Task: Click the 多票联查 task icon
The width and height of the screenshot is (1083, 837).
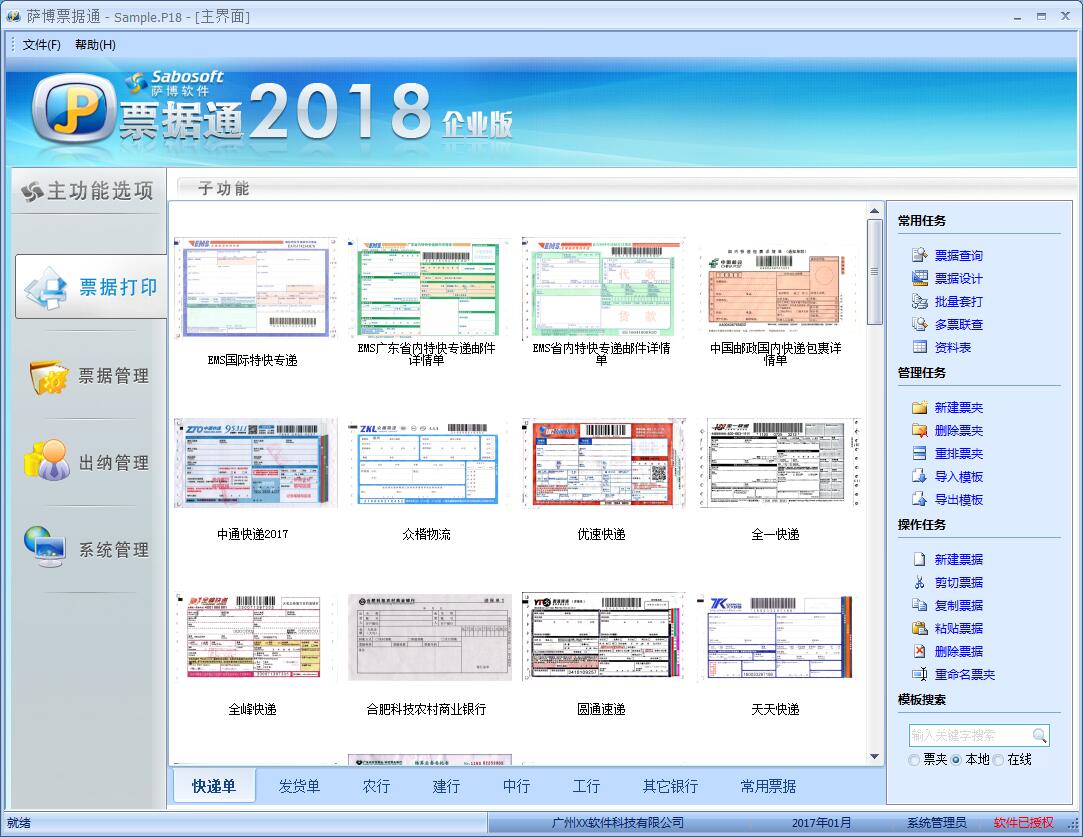Action: [x=919, y=324]
